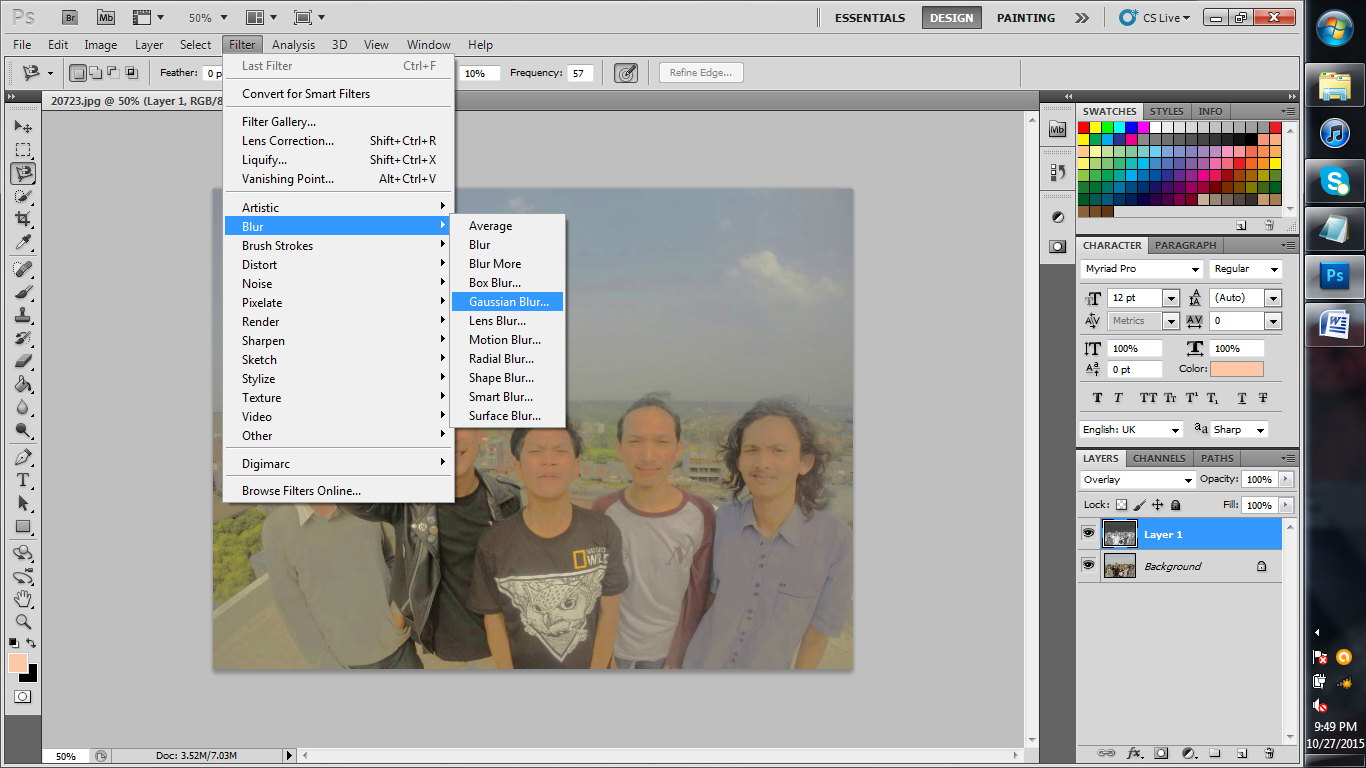The height and width of the screenshot is (768, 1366).
Task: Click the faux bold icon in Character panel
Action: 1097,398
